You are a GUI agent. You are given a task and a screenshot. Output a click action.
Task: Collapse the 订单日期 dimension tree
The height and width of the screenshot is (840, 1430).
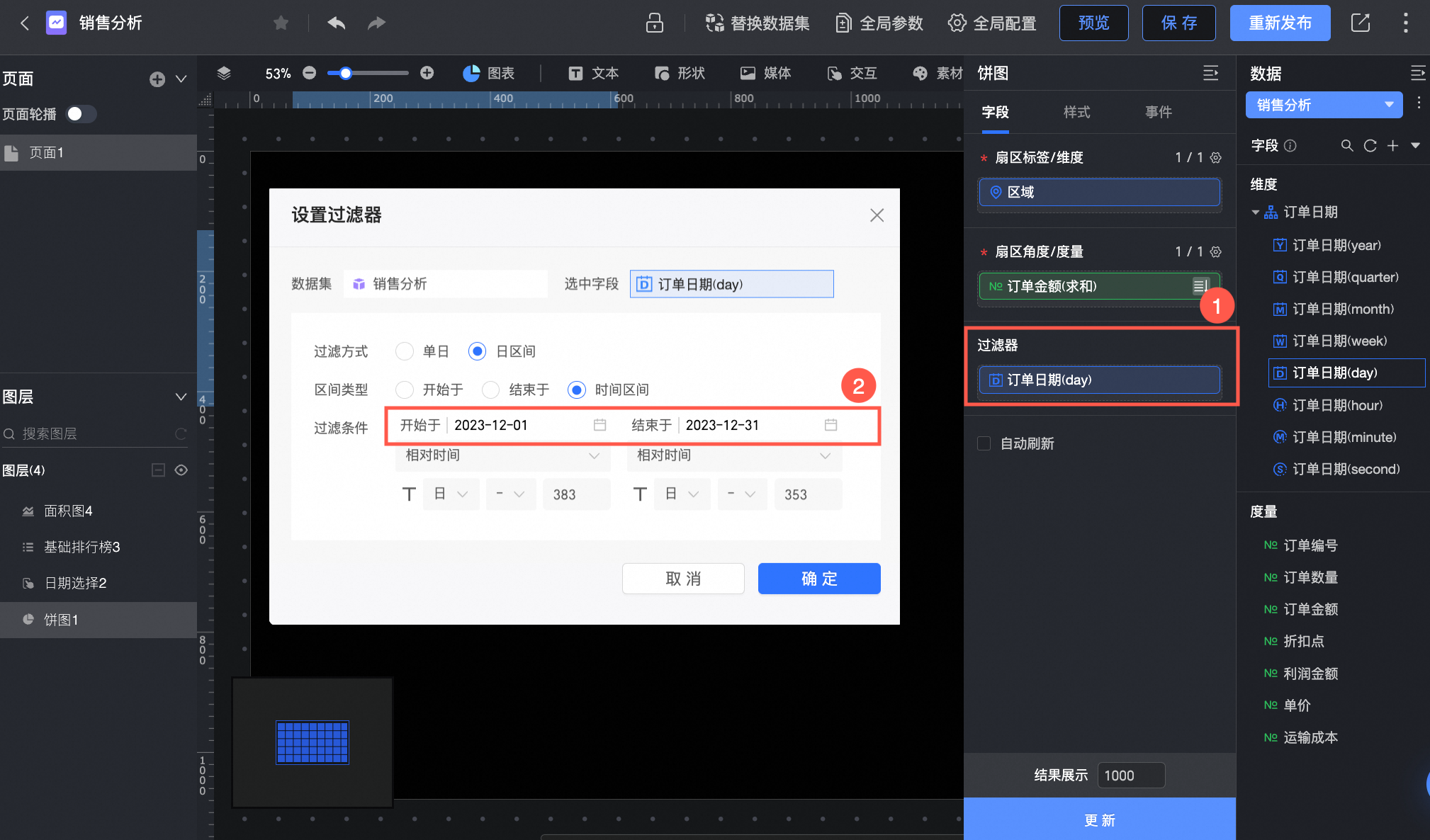(1256, 212)
